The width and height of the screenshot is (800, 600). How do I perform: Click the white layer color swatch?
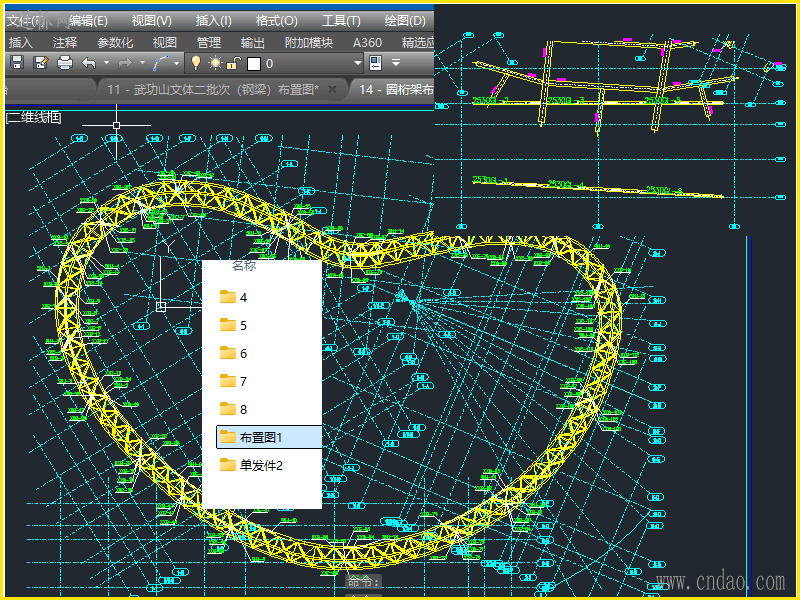click(x=254, y=64)
